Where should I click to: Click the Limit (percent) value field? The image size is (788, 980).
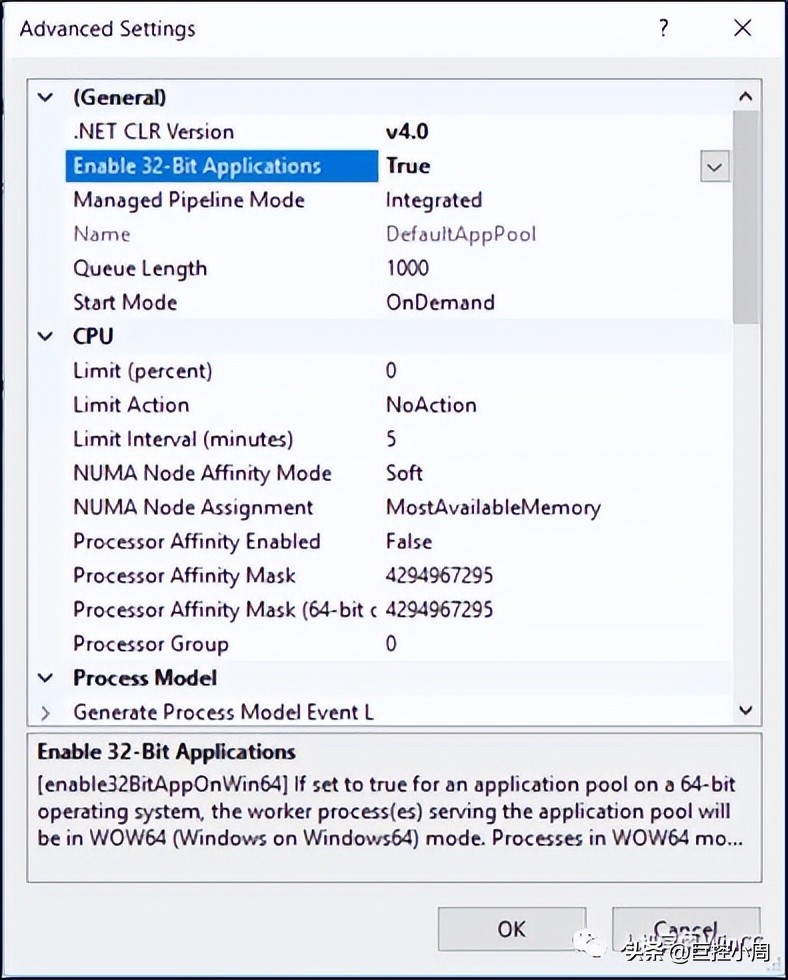[x=391, y=371]
